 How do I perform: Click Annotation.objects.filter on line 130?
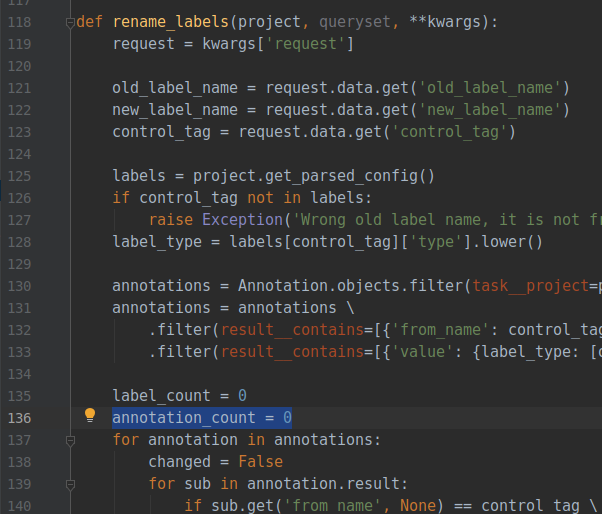coord(351,286)
